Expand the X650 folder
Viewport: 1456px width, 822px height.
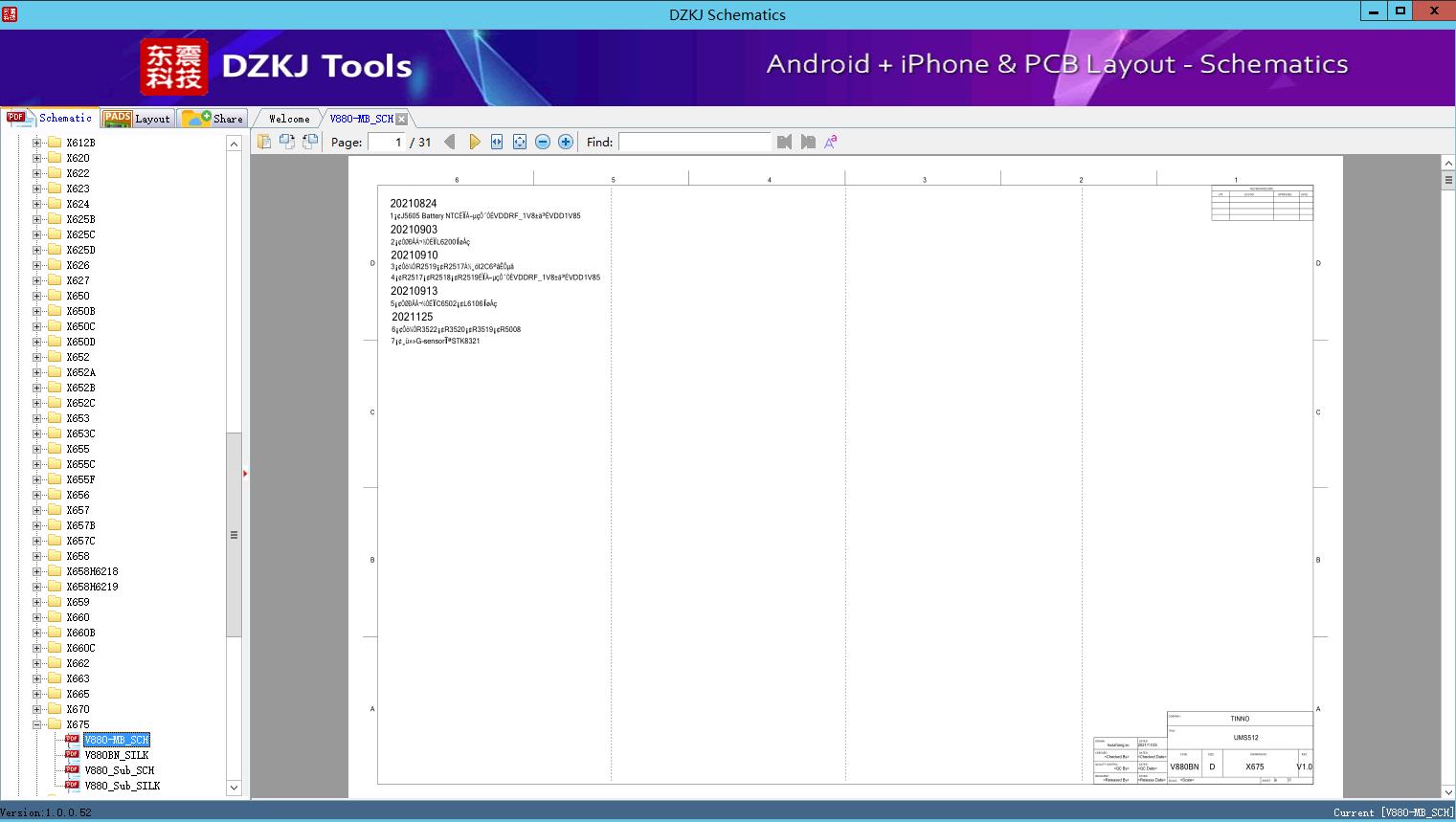tap(37, 296)
